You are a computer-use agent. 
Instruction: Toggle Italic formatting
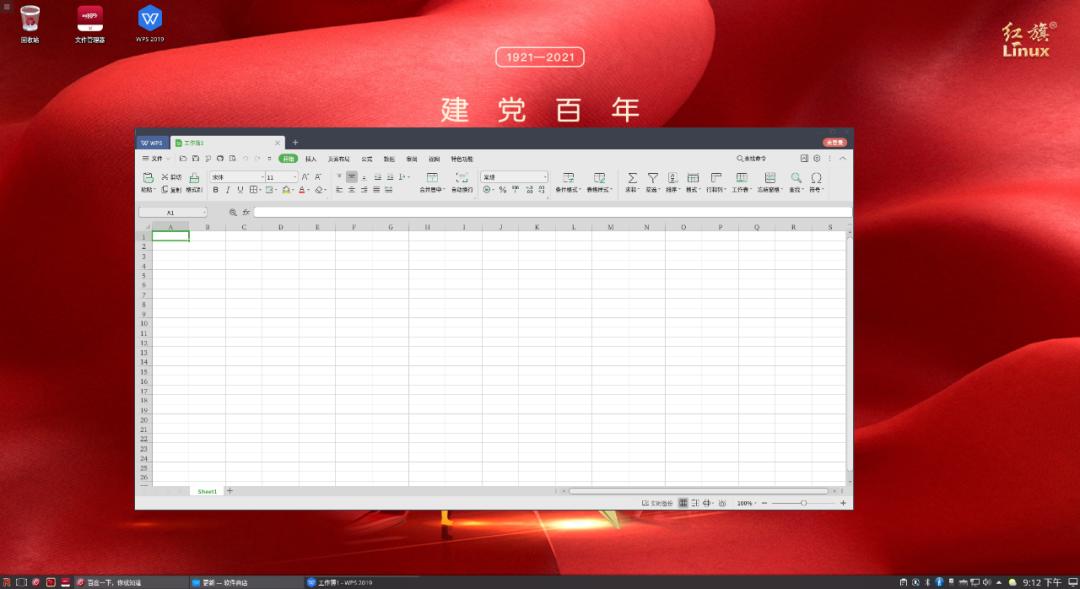pyautogui.click(x=228, y=189)
